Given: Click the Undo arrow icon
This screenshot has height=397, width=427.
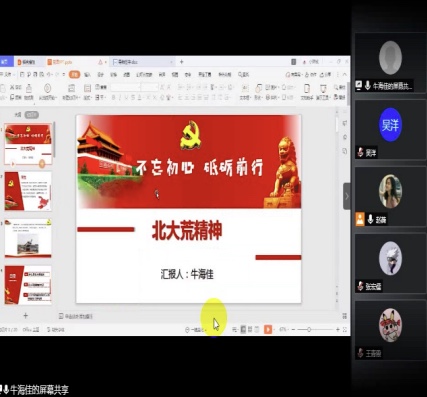Looking at the screenshot, I should 49,74.
